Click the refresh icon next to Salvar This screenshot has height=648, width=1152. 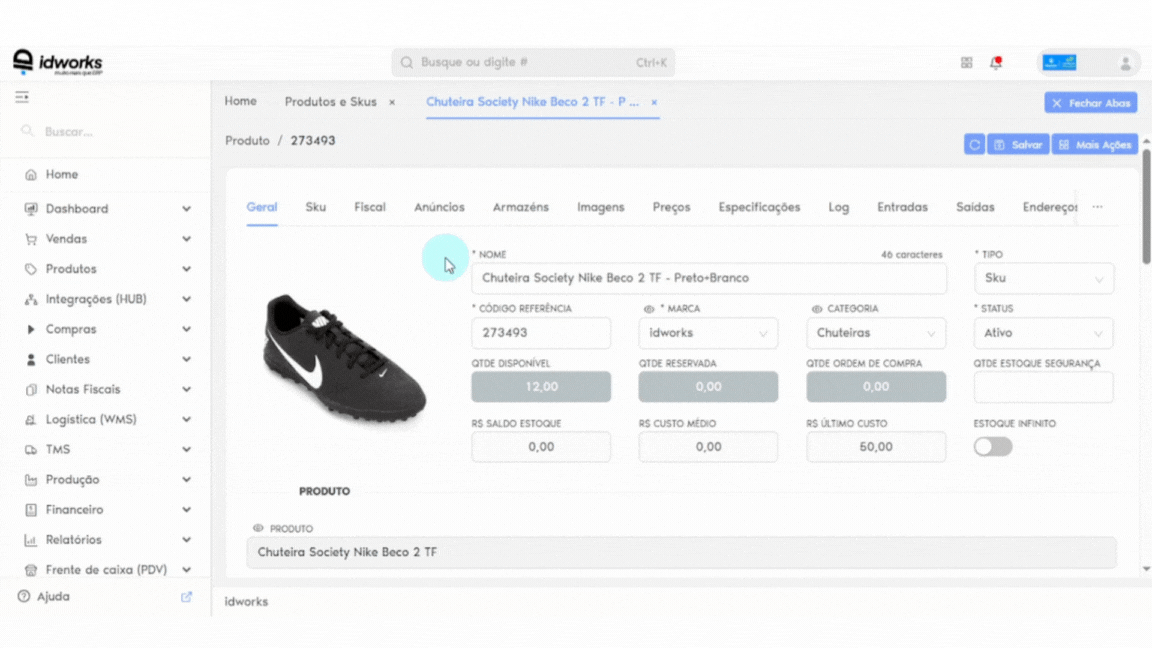coord(974,145)
